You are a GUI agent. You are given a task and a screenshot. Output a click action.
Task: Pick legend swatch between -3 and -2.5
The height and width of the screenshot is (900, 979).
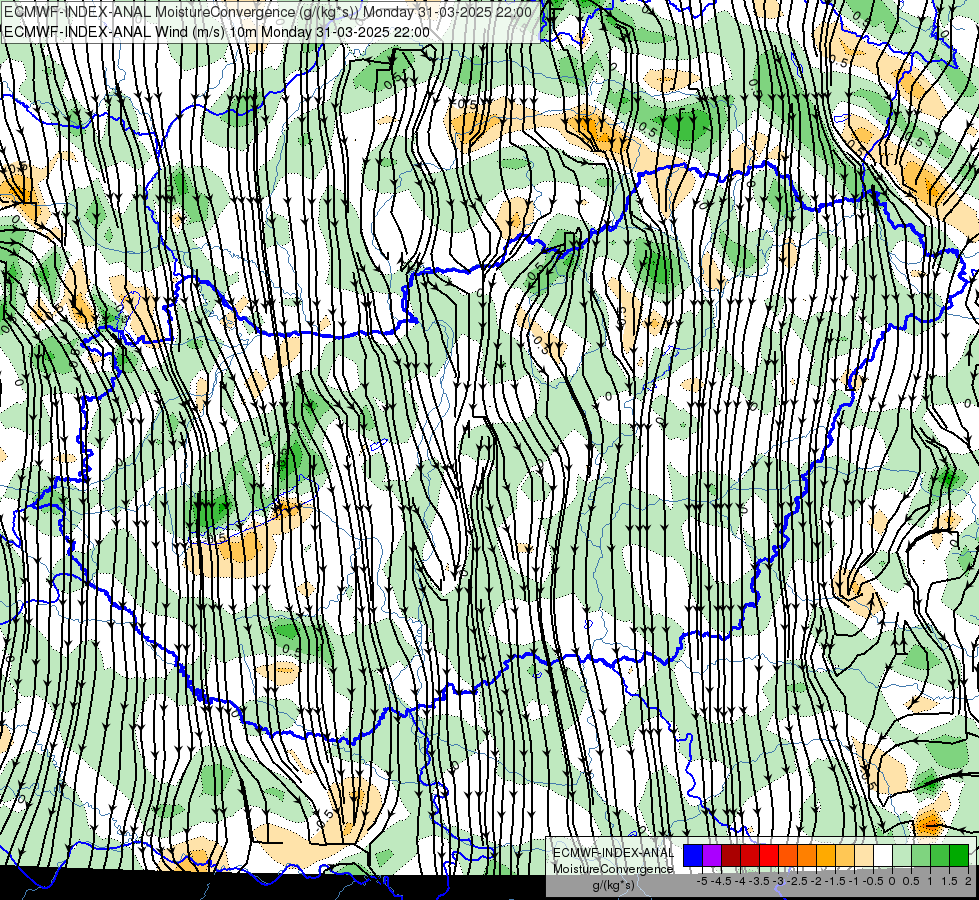[788, 855]
